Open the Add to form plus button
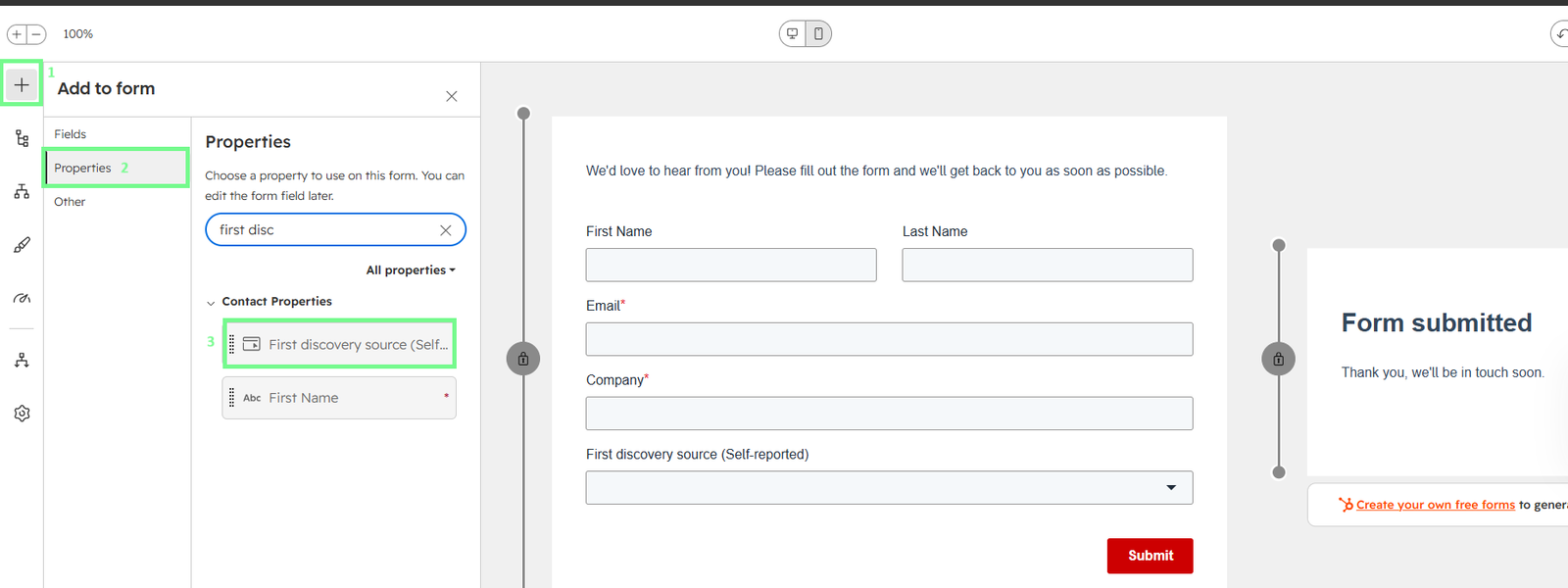Viewport: 1568px width, 588px height. (22, 84)
